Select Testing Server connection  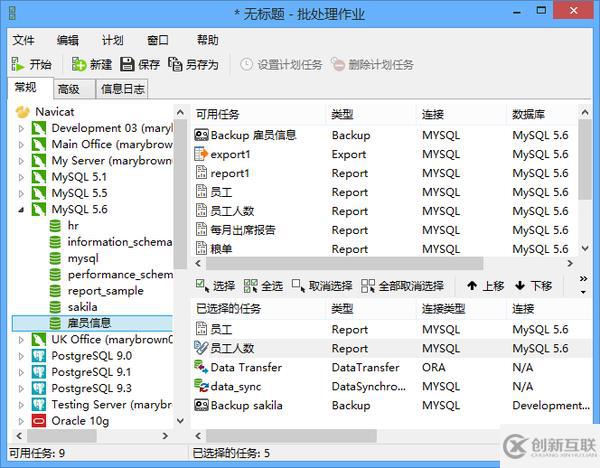[112, 404]
